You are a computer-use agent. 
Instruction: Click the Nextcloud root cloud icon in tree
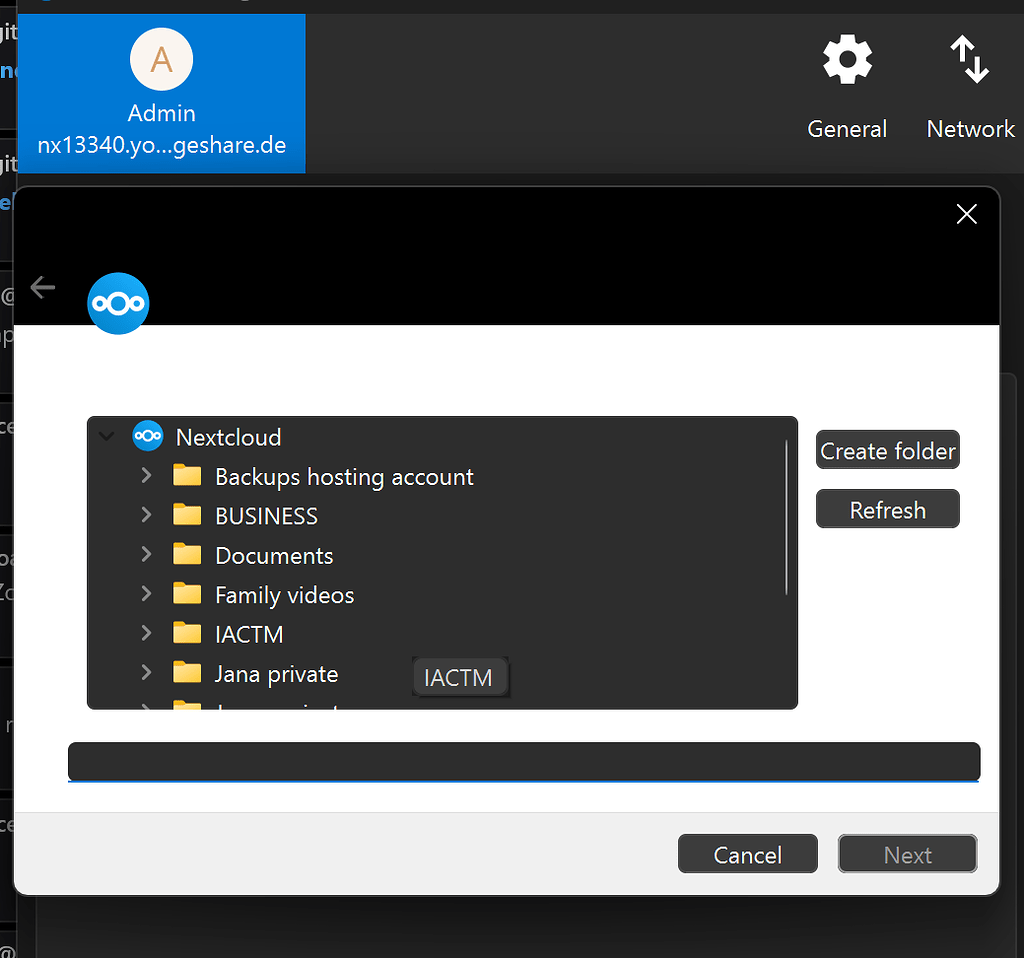click(x=148, y=436)
